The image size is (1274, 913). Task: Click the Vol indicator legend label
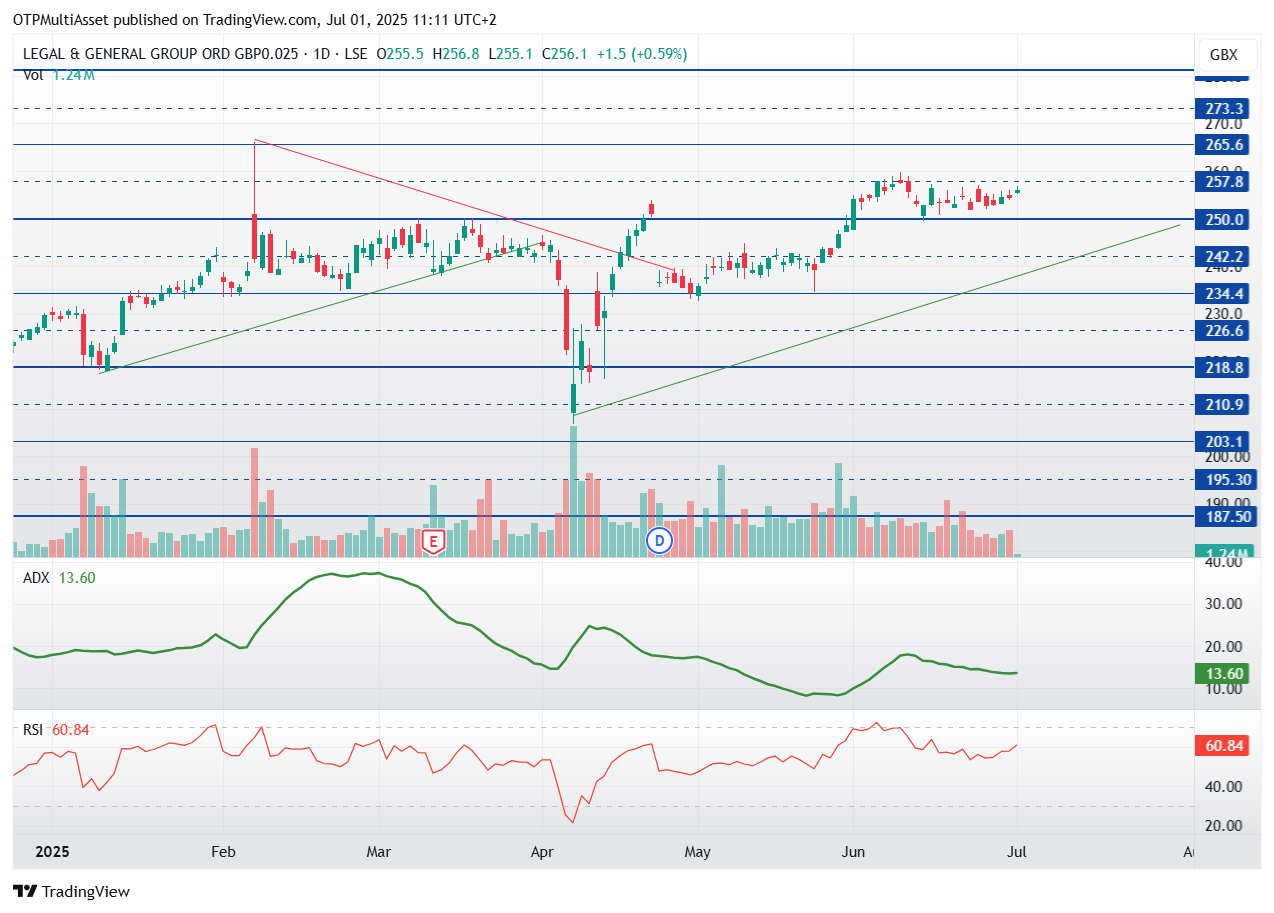(33, 74)
